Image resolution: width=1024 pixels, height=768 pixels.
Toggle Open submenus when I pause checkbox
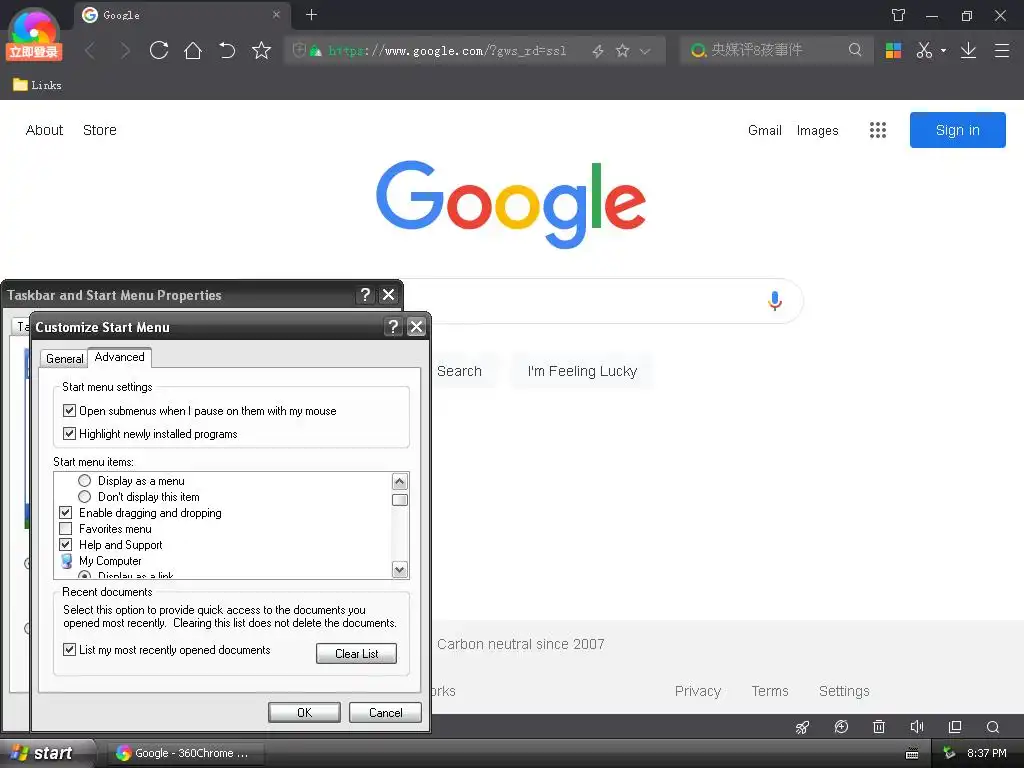pos(69,411)
